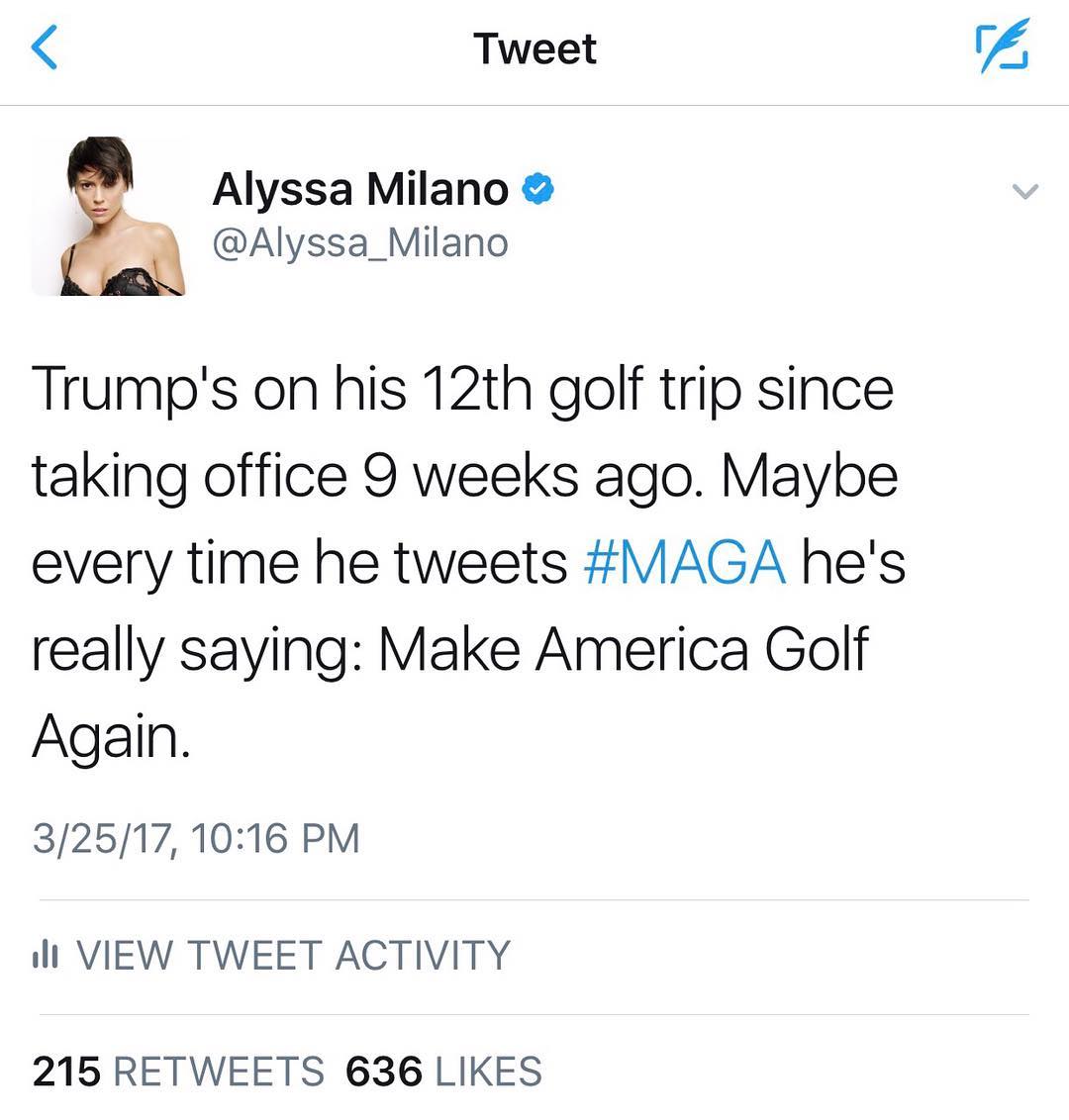
Task: Click the word "Trump's" starting the tweet
Action: pyautogui.click(x=134, y=389)
